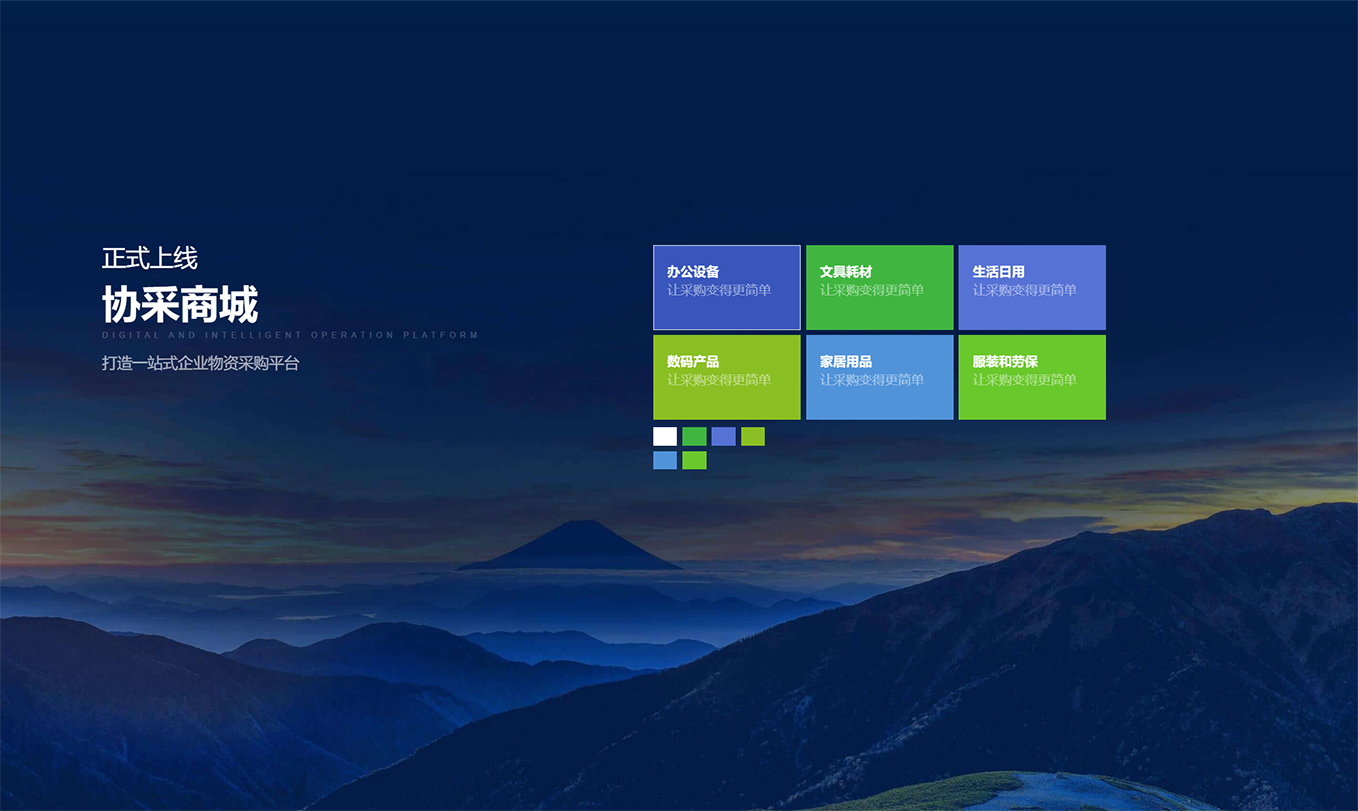Choose the bright green square in second indicator row
The width and height of the screenshot is (1358, 811).
(694, 460)
